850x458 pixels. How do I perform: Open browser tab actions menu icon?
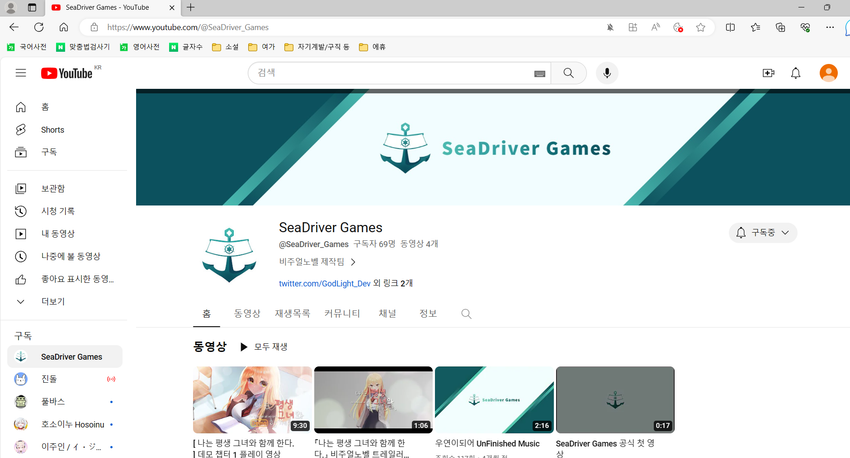coord(32,8)
